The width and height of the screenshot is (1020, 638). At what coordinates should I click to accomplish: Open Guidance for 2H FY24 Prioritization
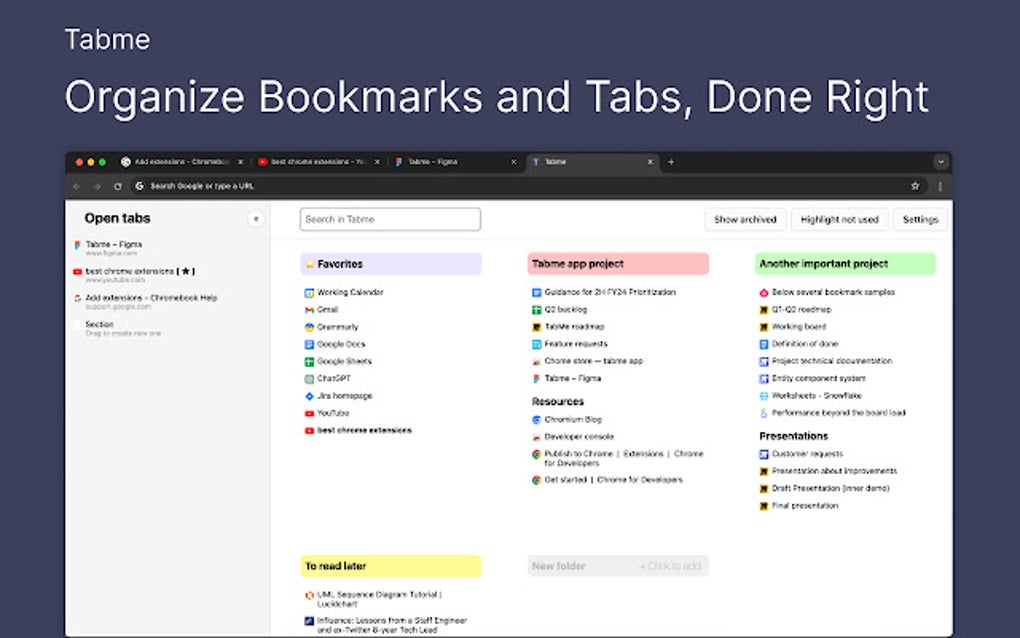click(604, 293)
